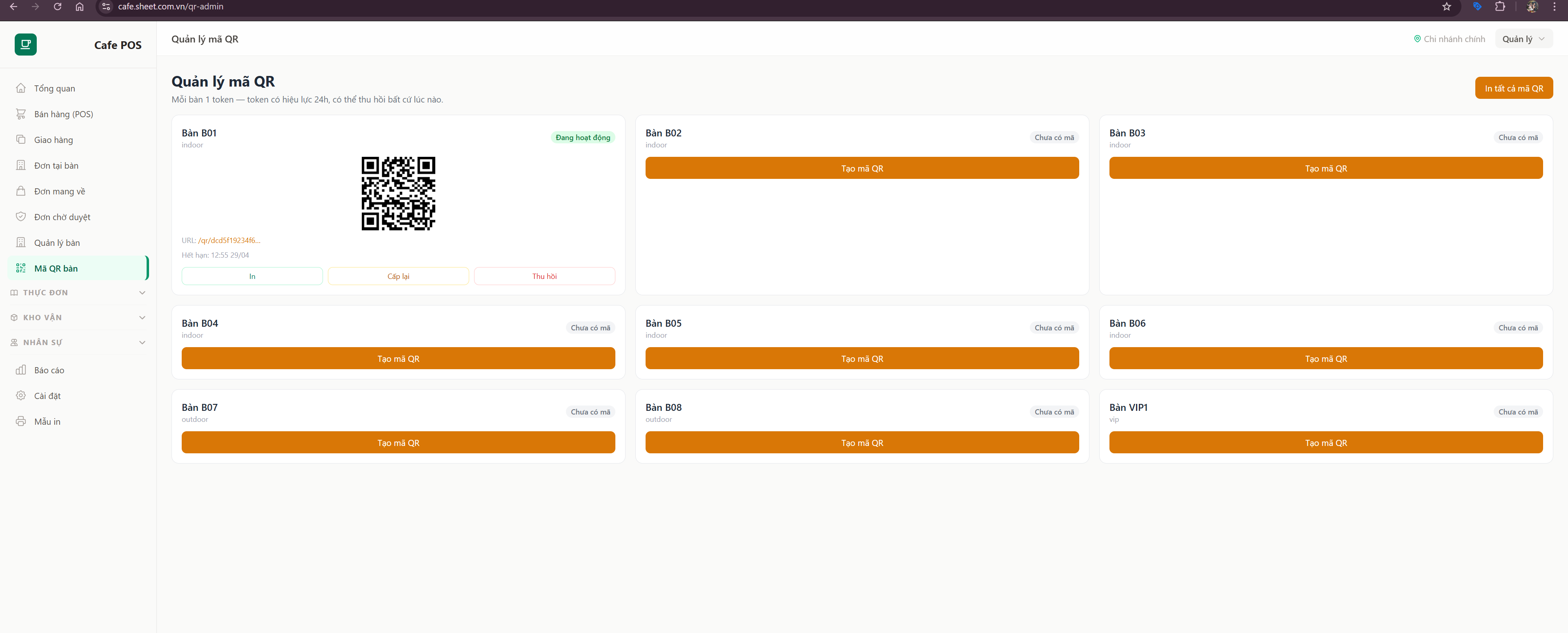
Task: Click Cấp lại for Bàn B01
Action: pos(398,276)
